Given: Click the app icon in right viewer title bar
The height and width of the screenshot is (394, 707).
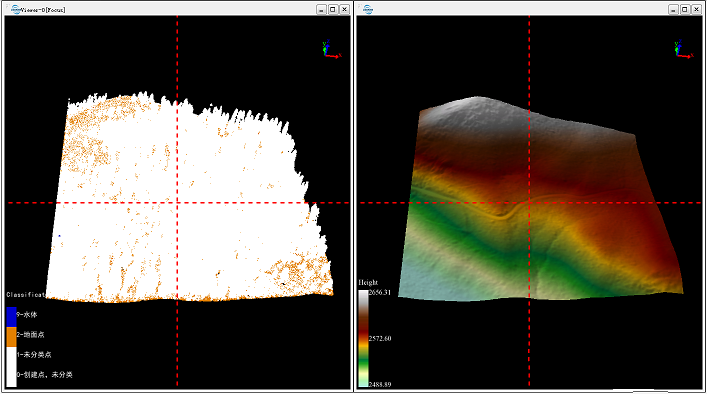Looking at the screenshot, I should [368, 9].
